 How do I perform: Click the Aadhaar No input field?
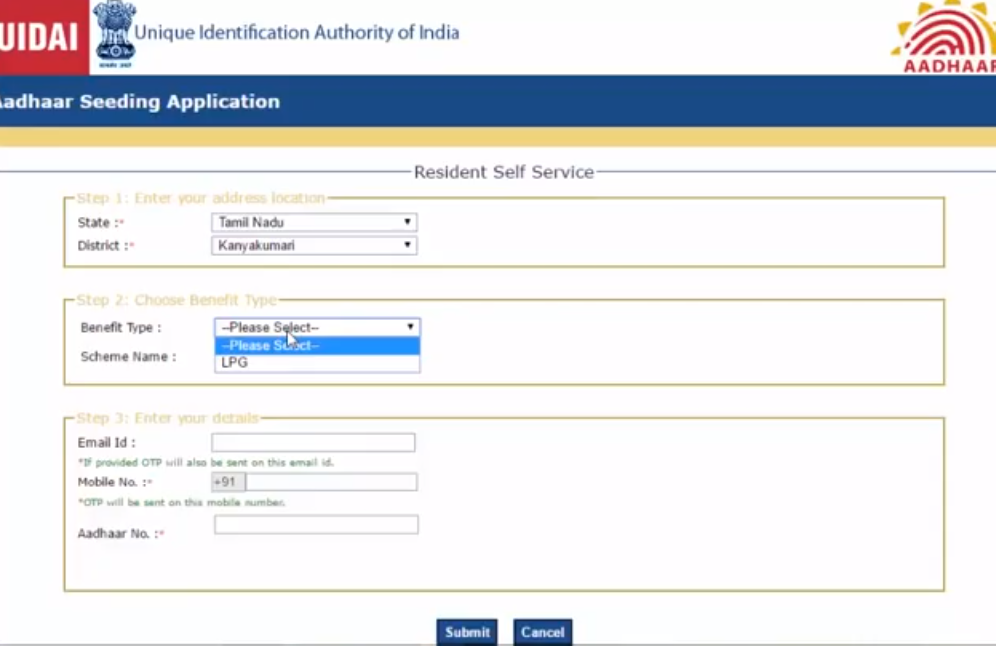[316, 524]
